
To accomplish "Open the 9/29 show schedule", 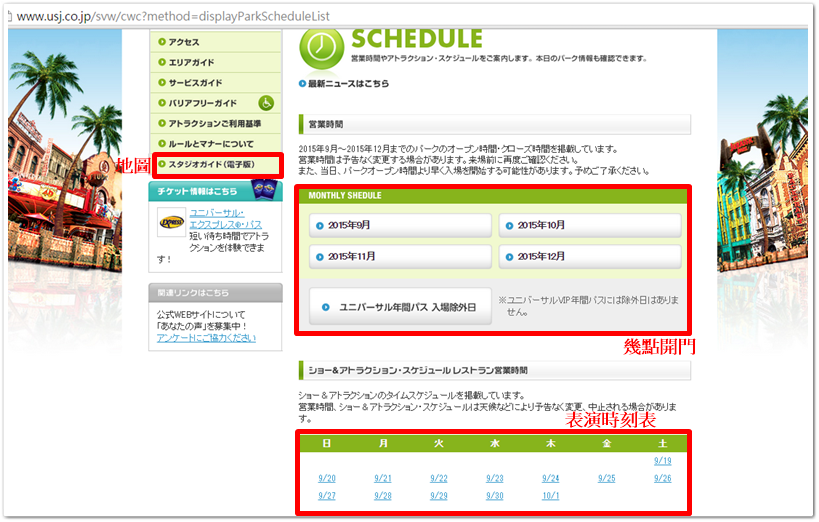I will 439,495.
